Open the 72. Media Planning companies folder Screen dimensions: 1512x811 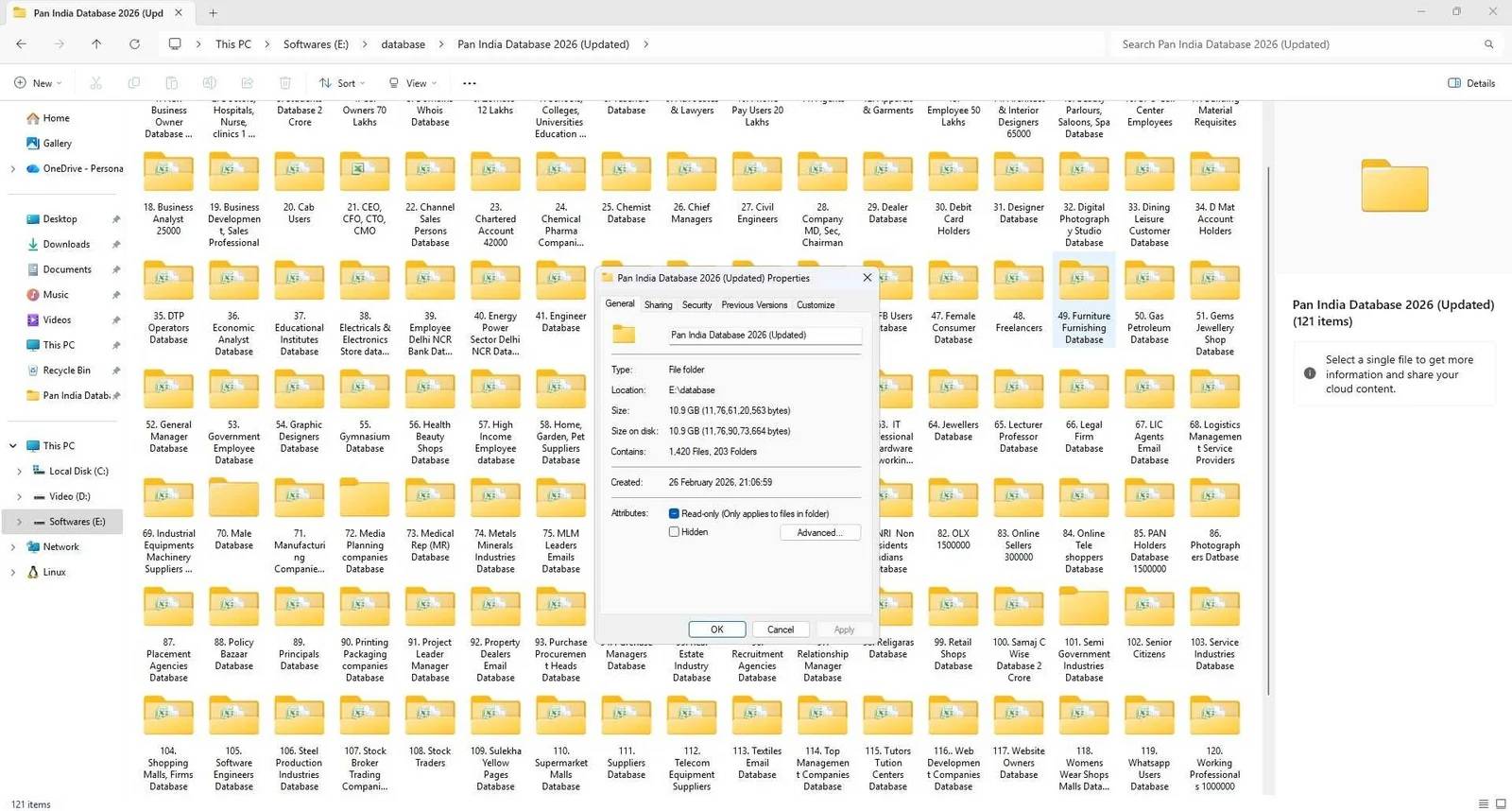click(365, 526)
